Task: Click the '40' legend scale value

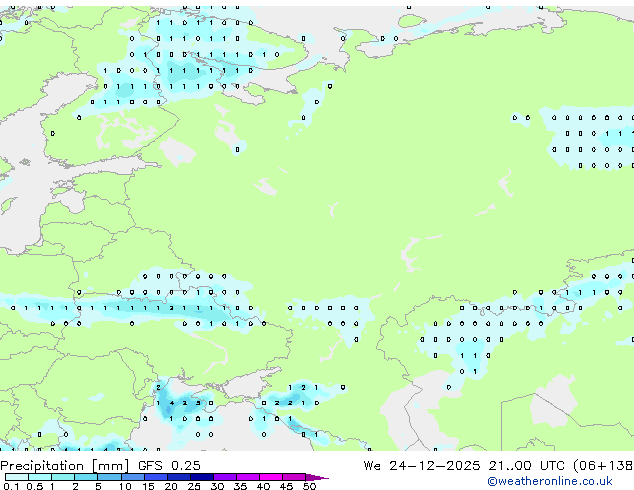Action: pyautogui.click(x=263, y=486)
